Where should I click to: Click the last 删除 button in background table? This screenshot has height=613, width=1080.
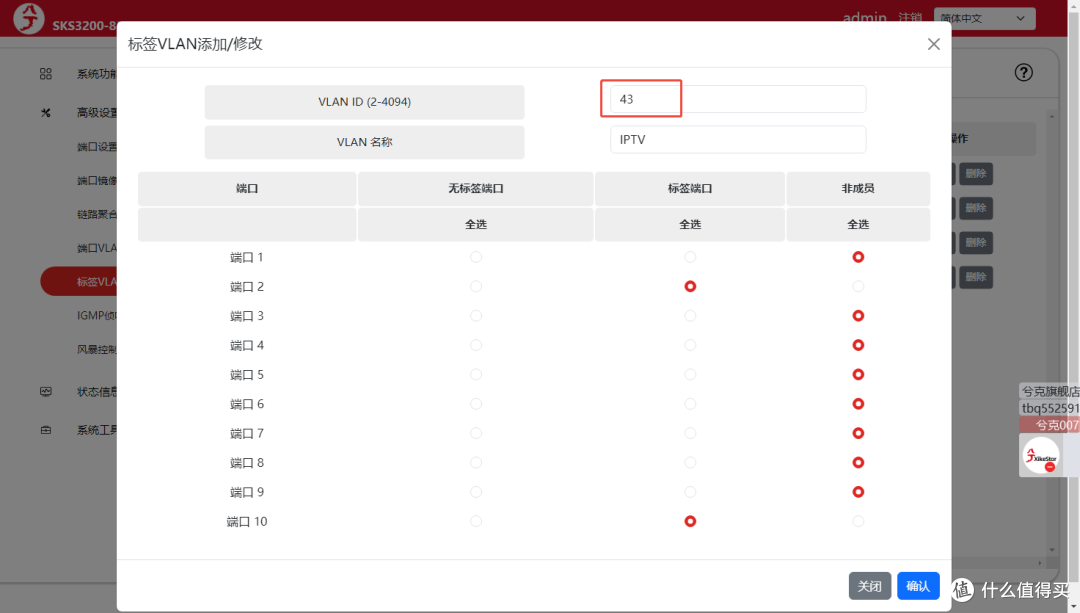(975, 277)
